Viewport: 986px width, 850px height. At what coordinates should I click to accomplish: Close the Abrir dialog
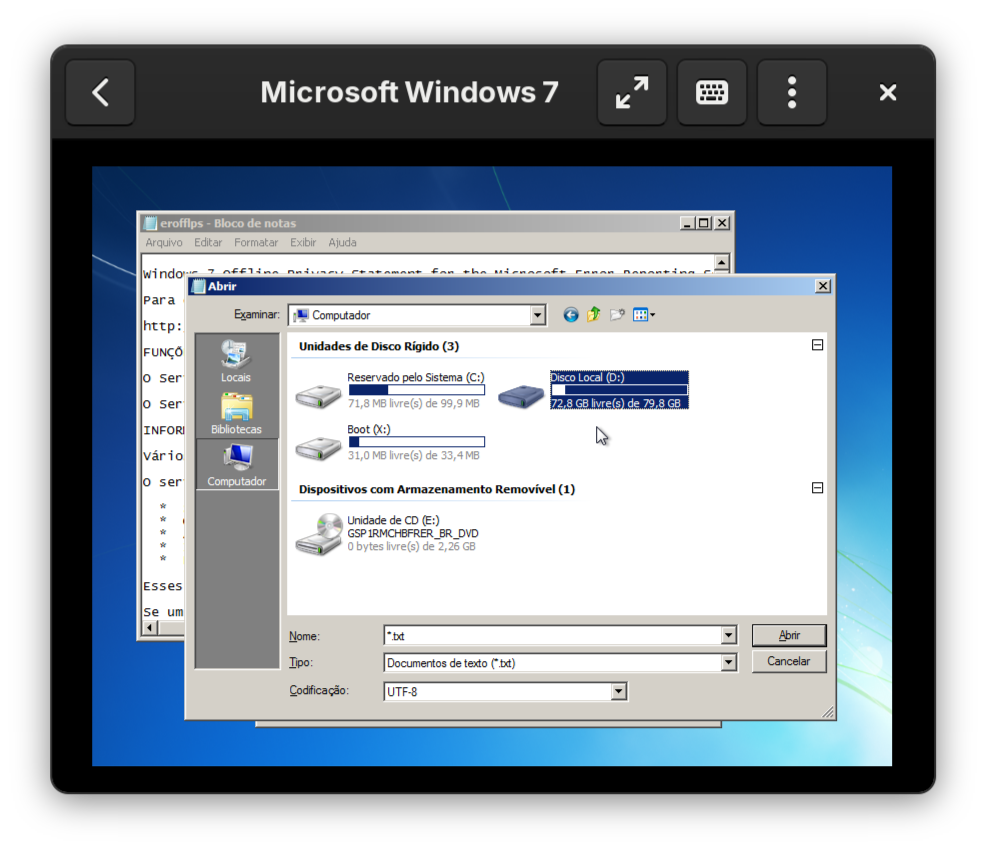point(823,286)
